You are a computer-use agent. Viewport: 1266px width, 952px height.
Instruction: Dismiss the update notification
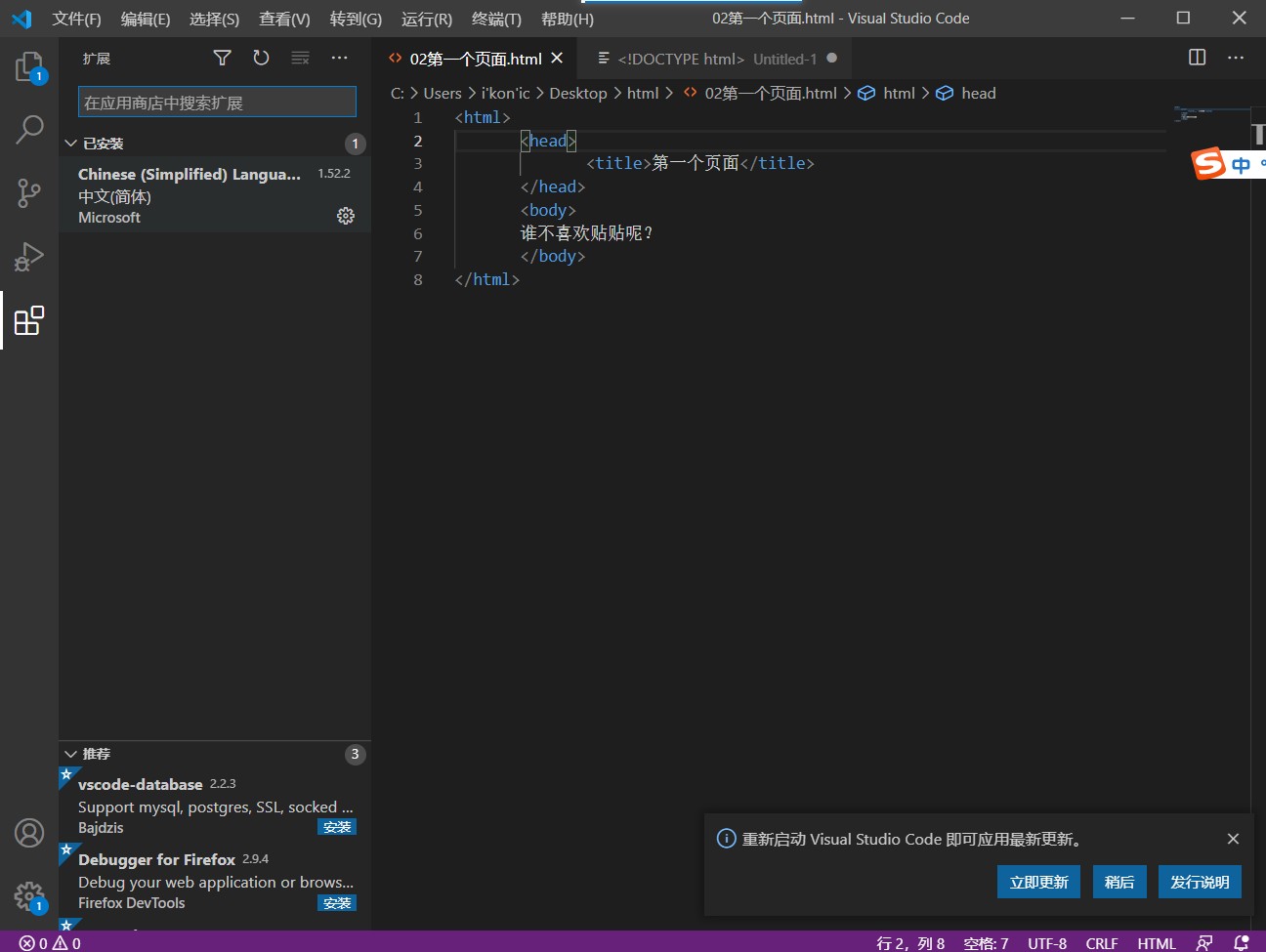coord(1233,839)
